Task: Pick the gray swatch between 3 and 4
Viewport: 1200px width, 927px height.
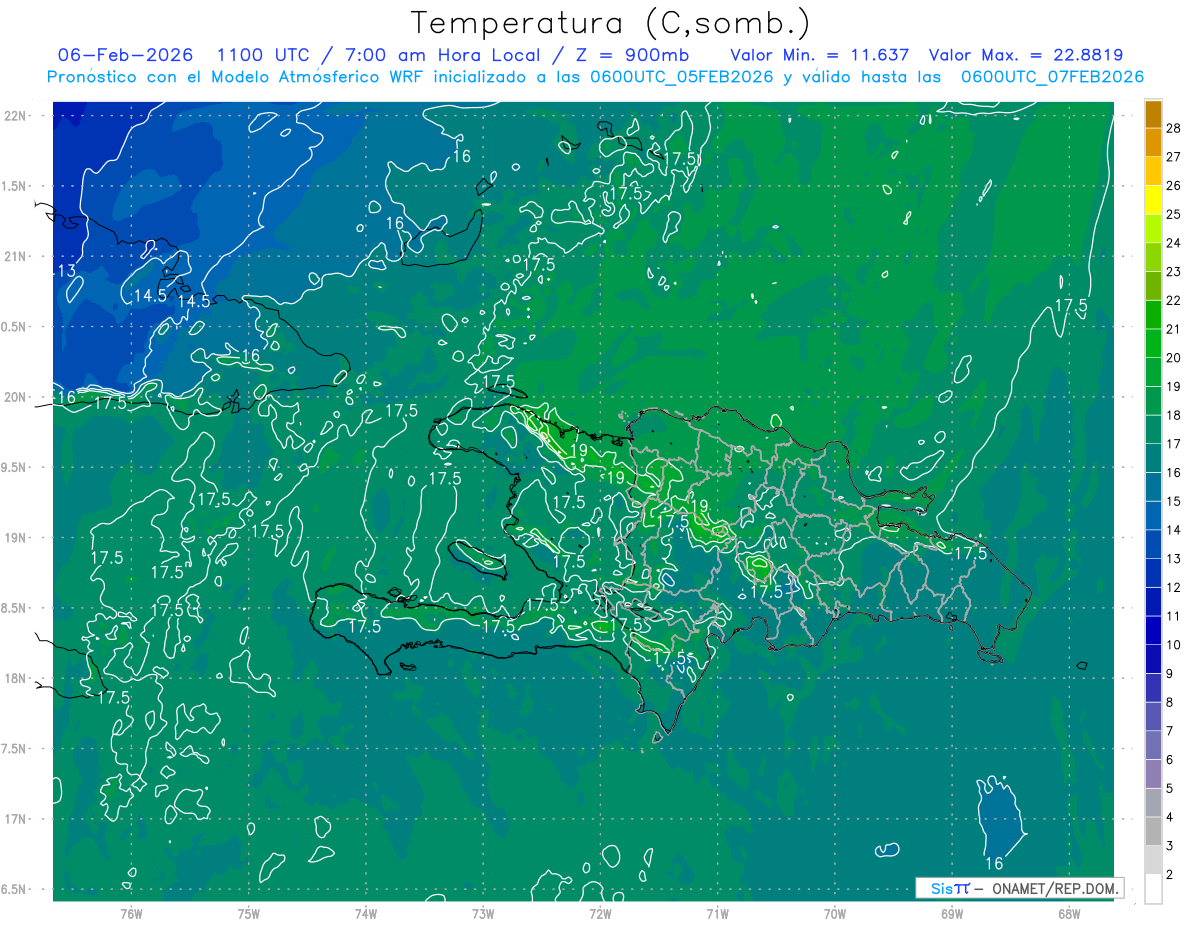Action: (x=1153, y=831)
